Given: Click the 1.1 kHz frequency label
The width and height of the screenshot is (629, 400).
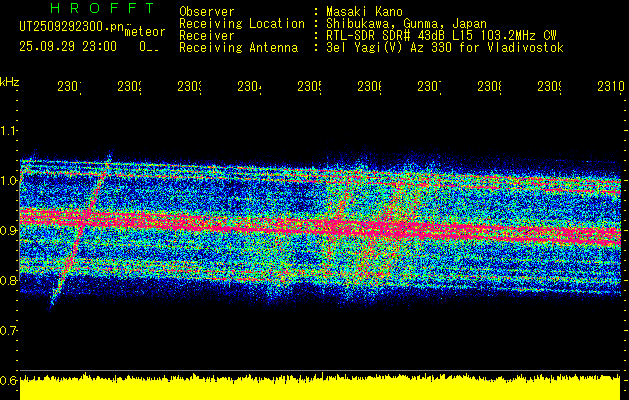Looking at the screenshot, I should (x=8, y=130).
